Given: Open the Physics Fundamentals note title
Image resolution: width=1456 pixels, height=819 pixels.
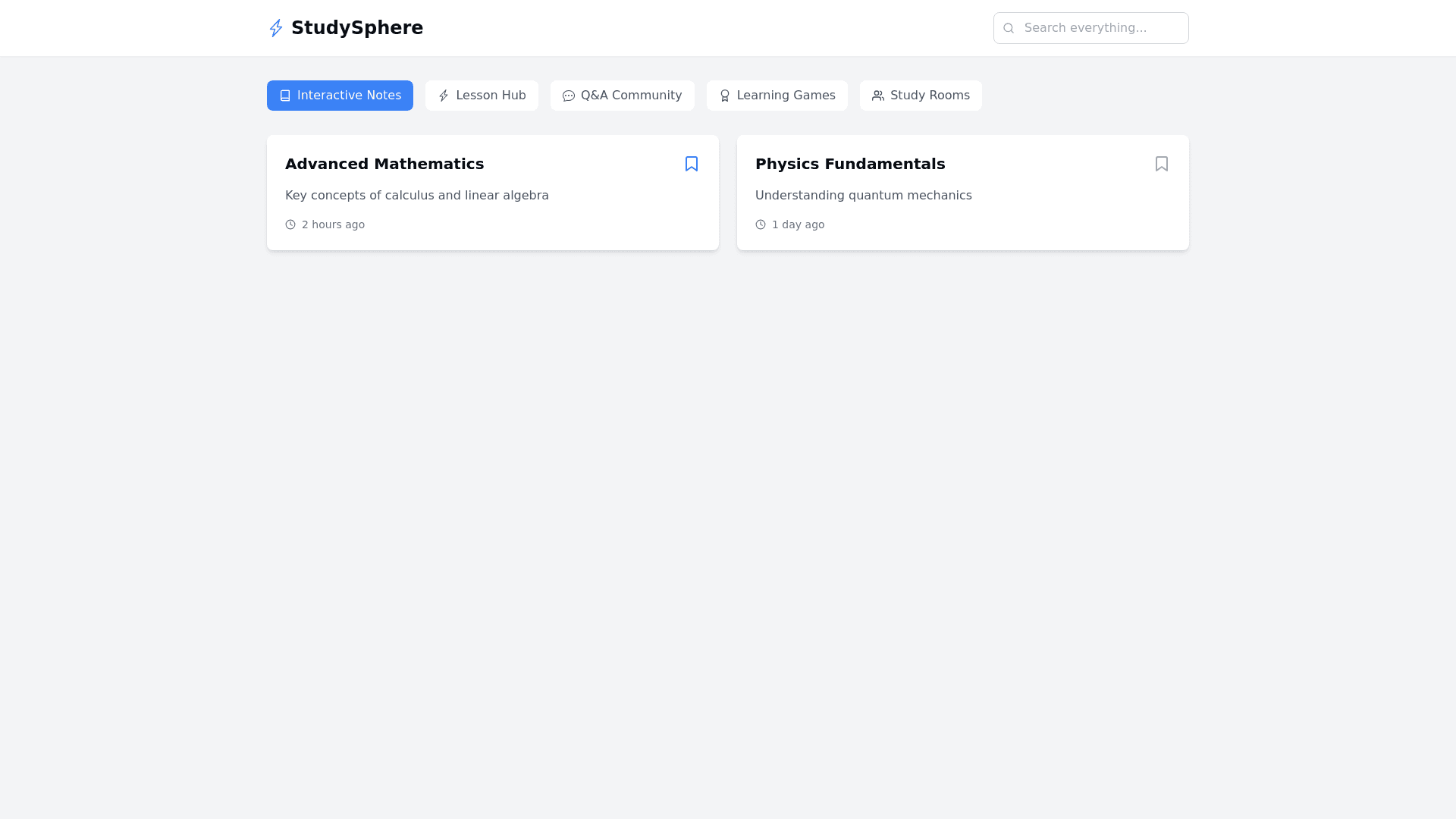Looking at the screenshot, I should click(850, 164).
